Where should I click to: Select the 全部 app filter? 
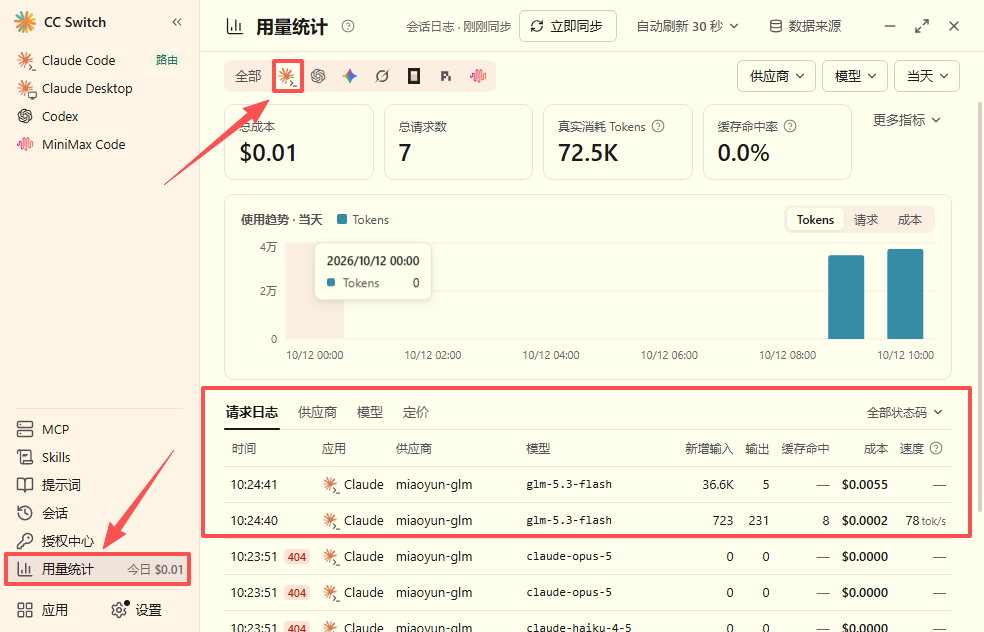click(x=248, y=77)
